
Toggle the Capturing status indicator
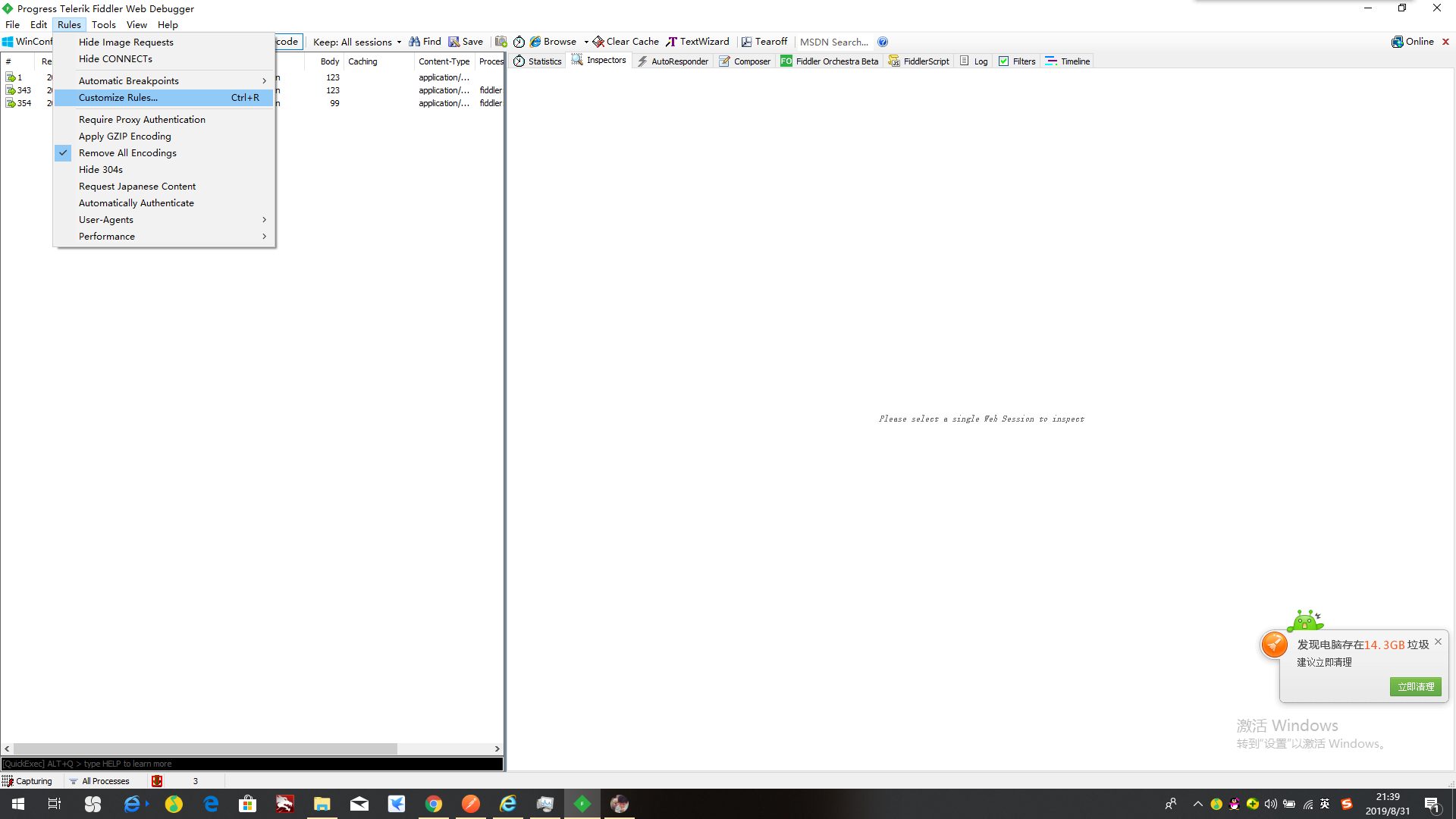[x=27, y=781]
